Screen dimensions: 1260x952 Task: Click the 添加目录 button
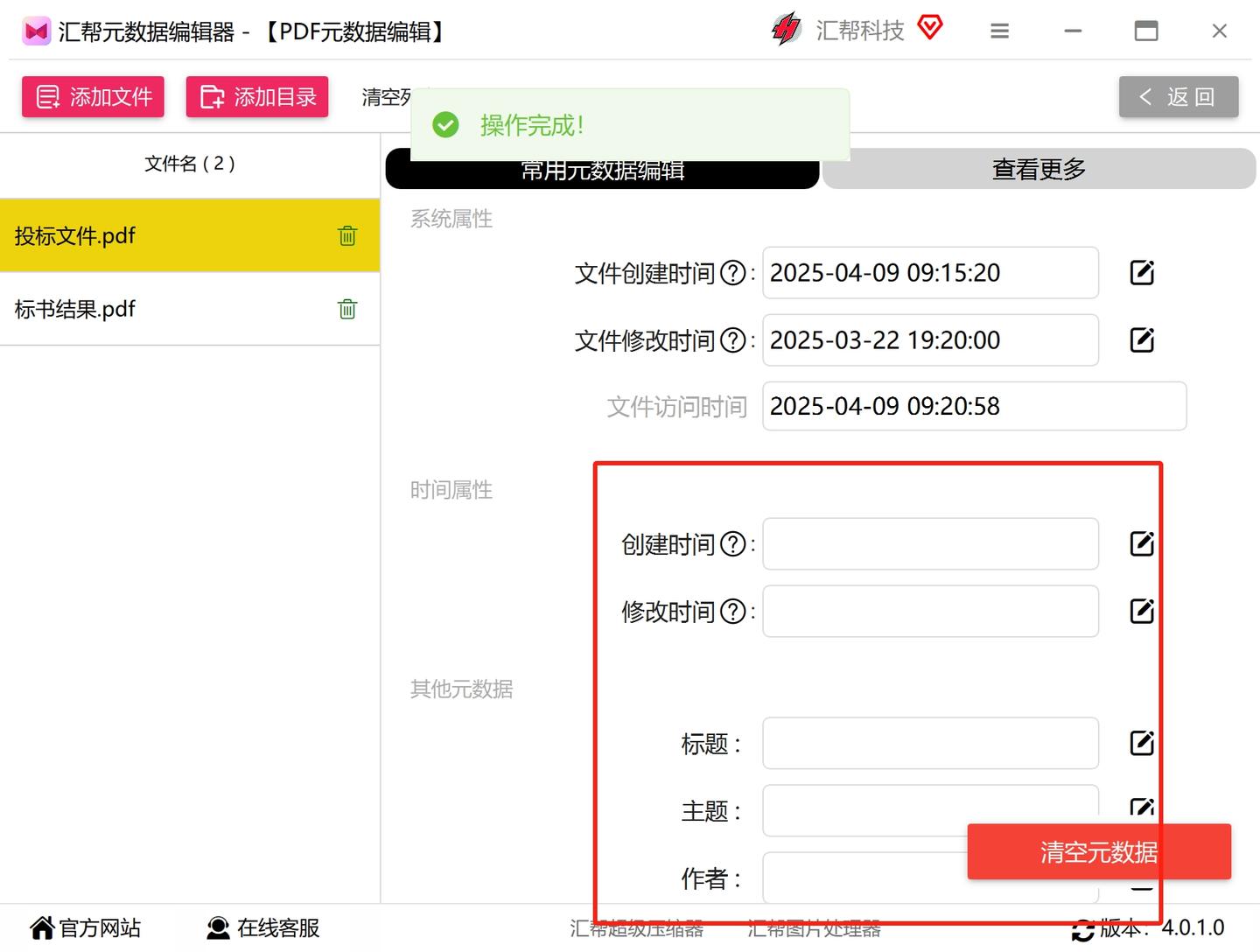point(257,96)
